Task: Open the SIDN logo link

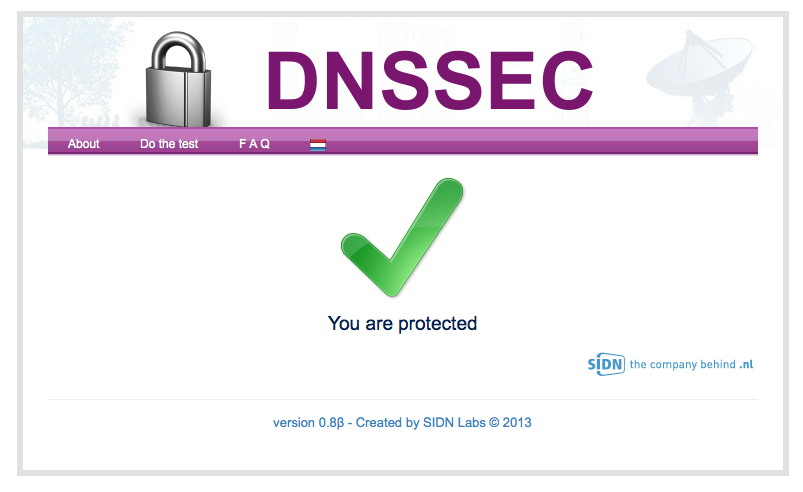Action: coord(606,364)
